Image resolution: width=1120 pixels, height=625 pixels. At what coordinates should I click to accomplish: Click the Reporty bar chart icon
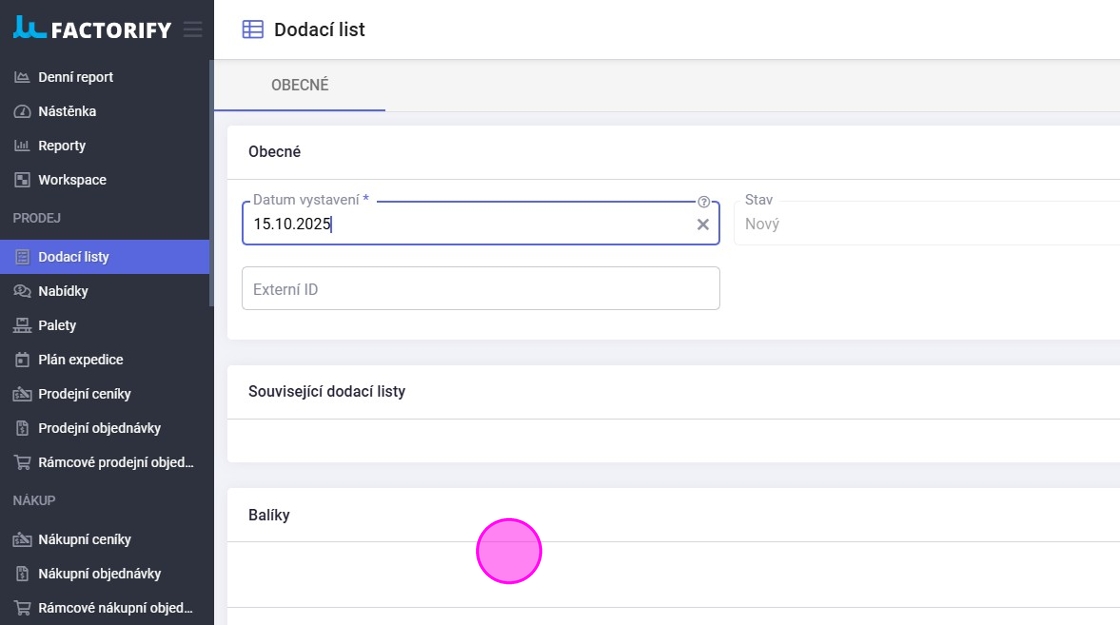tap(22, 146)
